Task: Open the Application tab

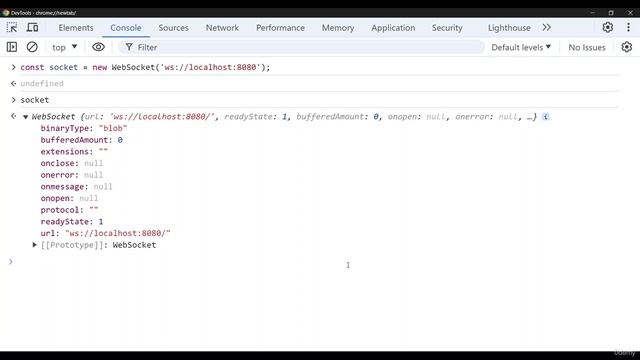Action: [x=393, y=28]
